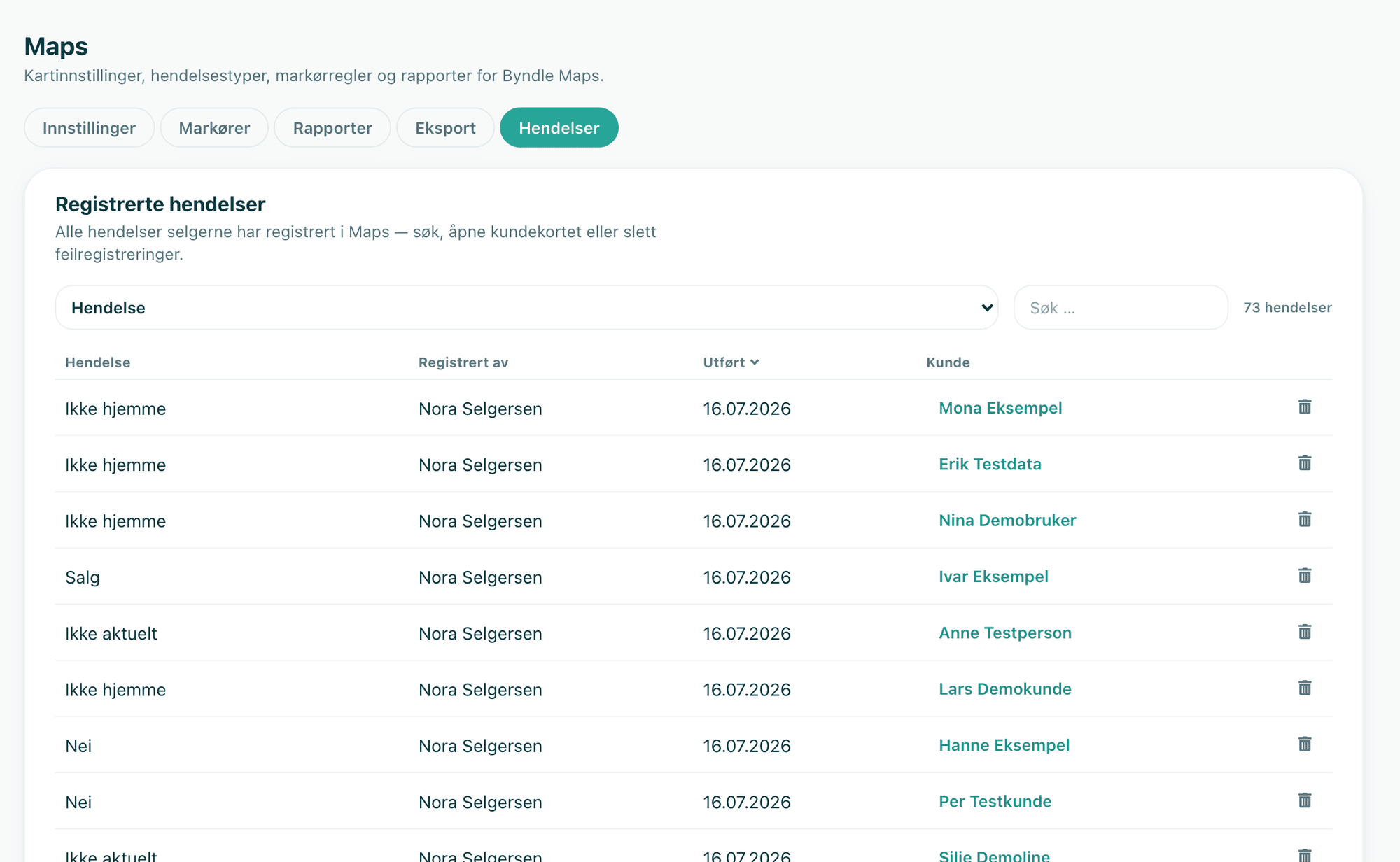Click trash icon for Nina Demobruker
1400x862 pixels.
[1305, 519]
